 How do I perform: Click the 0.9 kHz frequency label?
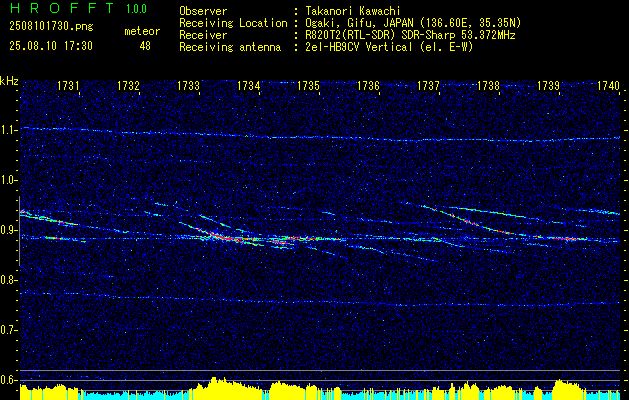[8, 230]
